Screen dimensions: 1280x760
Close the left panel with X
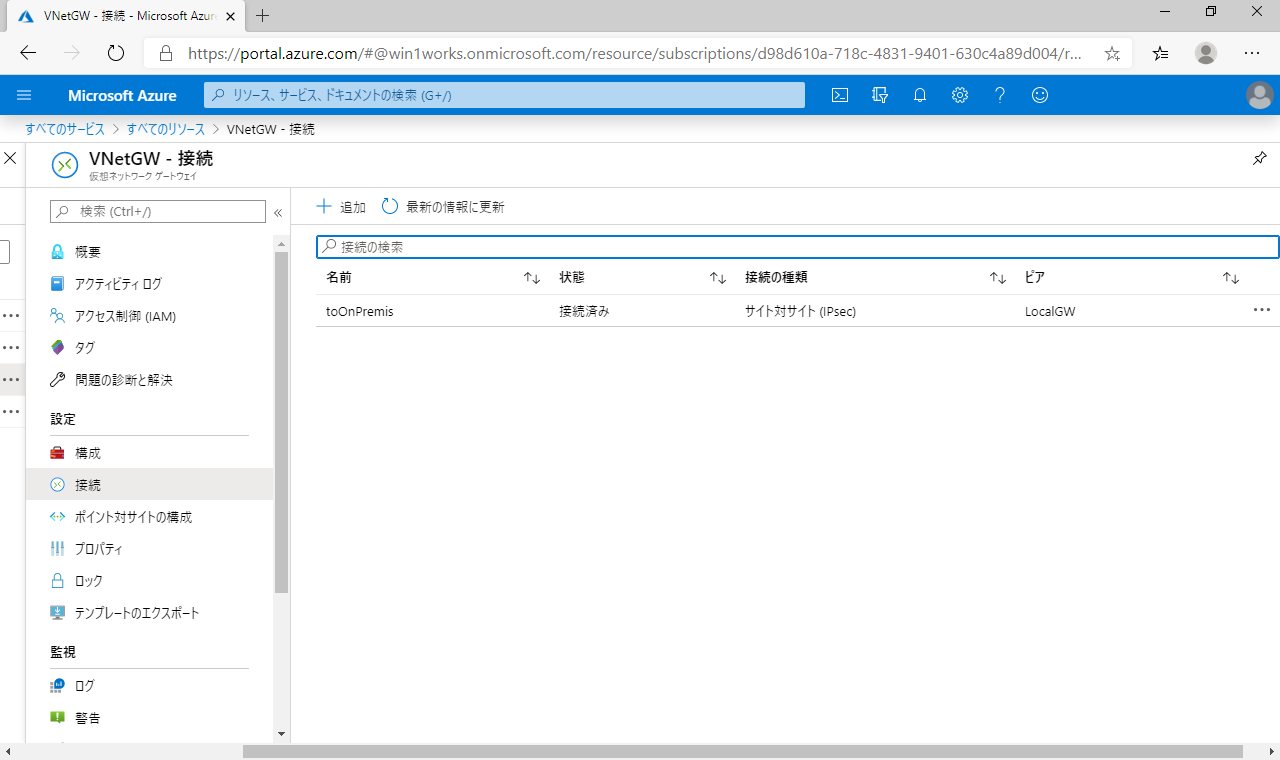10,158
